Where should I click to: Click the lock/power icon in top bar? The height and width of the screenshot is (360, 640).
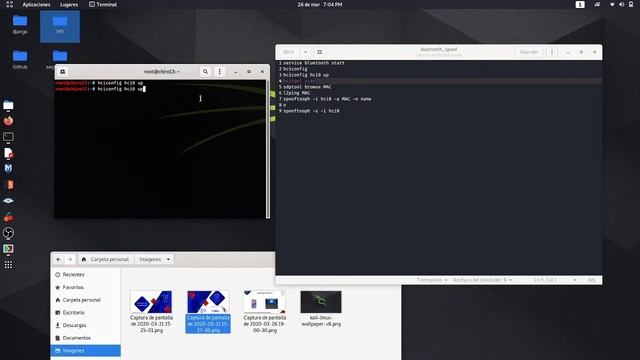[631, 4]
